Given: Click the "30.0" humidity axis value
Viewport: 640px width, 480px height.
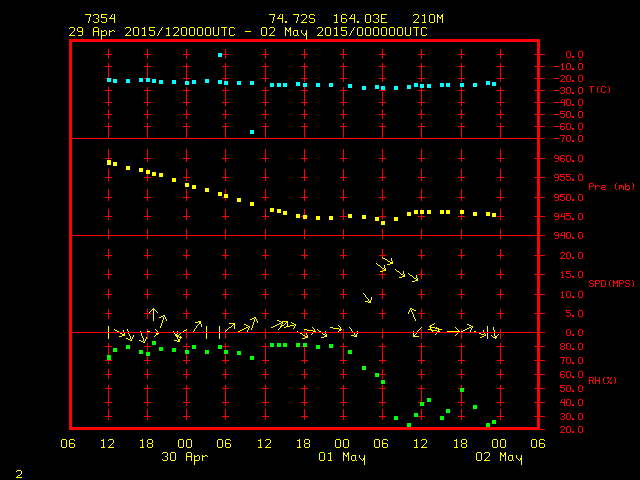Looking at the screenshot, I should [x=571, y=417].
